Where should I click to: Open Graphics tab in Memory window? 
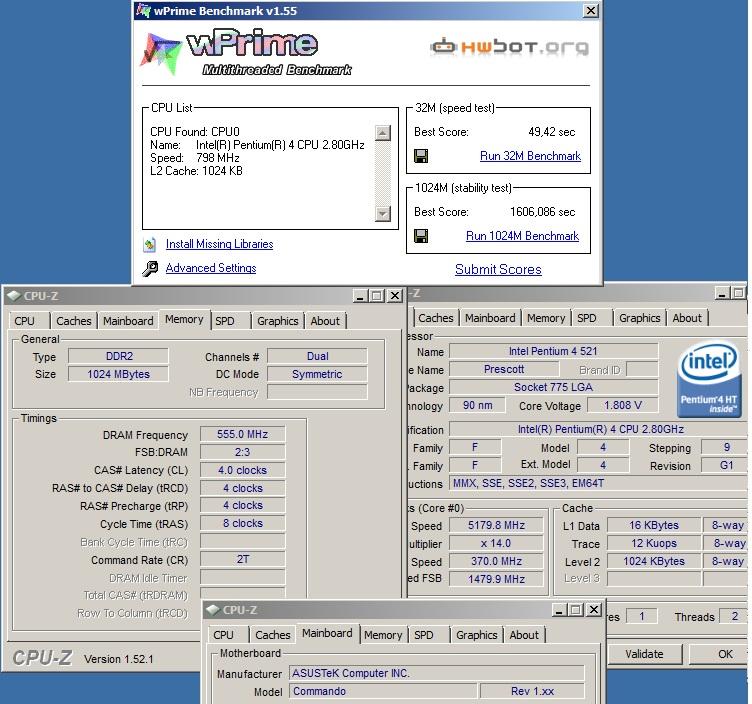pyautogui.click(x=278, y=321)
